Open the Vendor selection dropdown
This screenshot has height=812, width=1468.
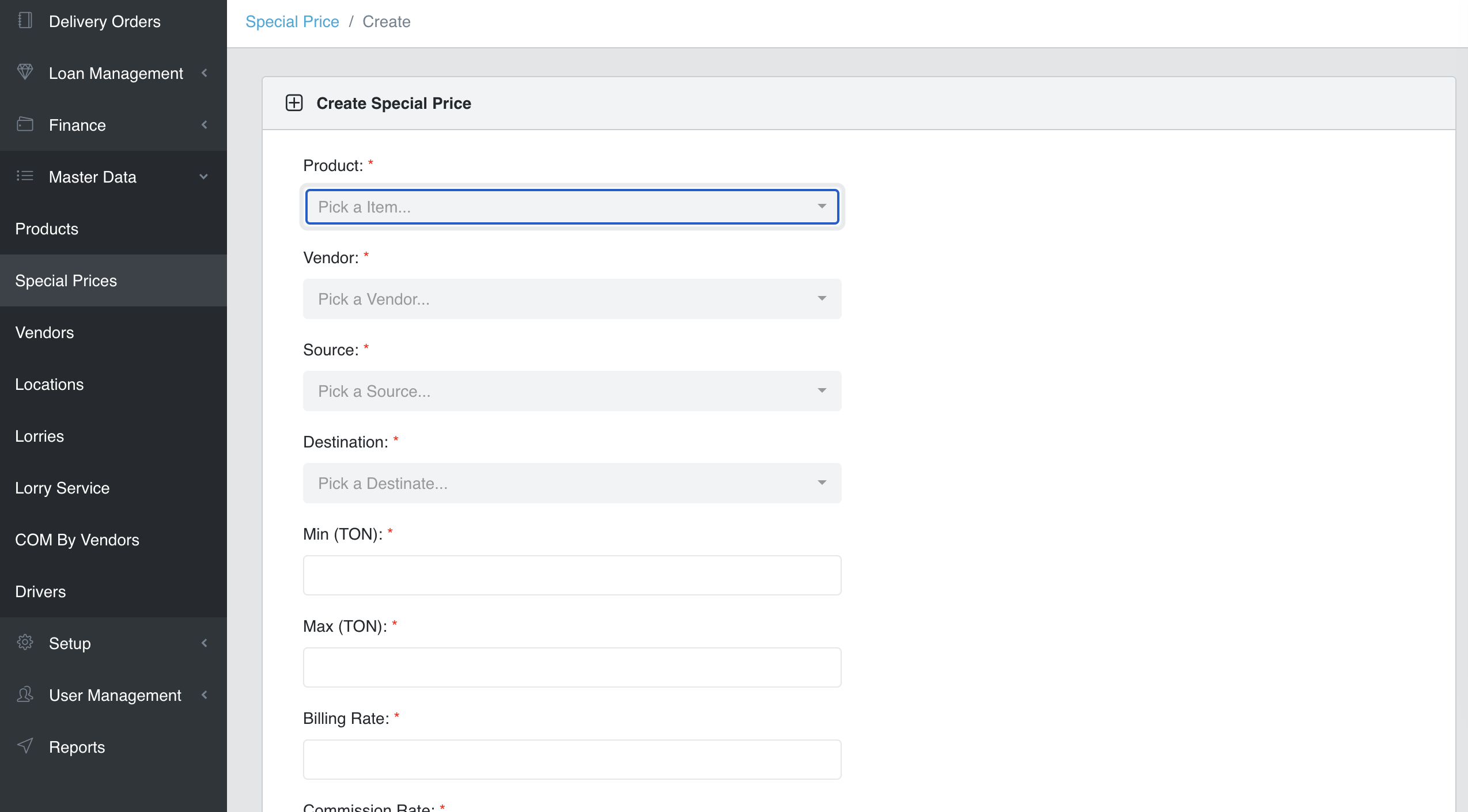click(x=572, y=299)
